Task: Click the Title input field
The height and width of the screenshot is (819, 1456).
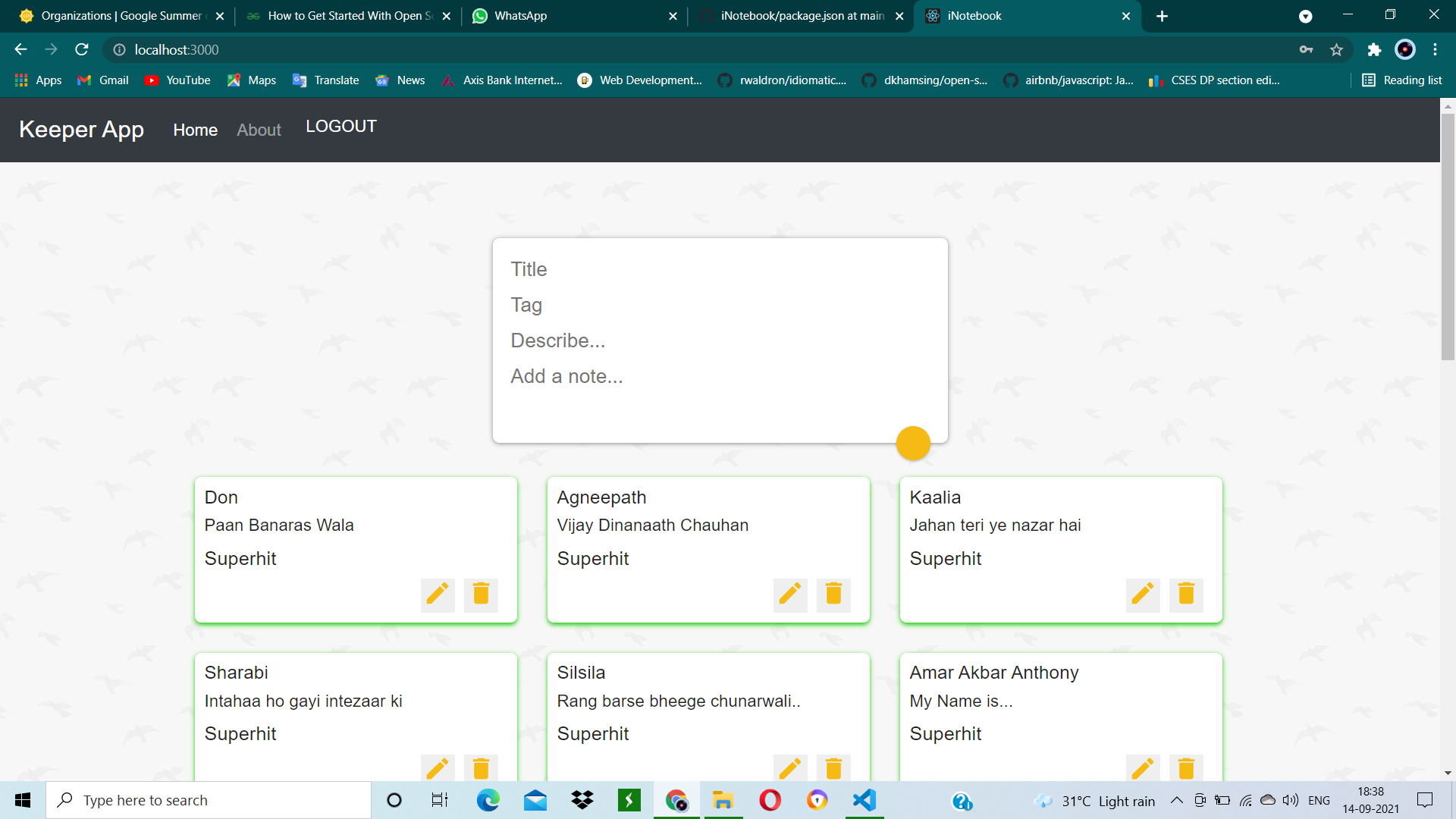Action: click(x=719, y=269)
